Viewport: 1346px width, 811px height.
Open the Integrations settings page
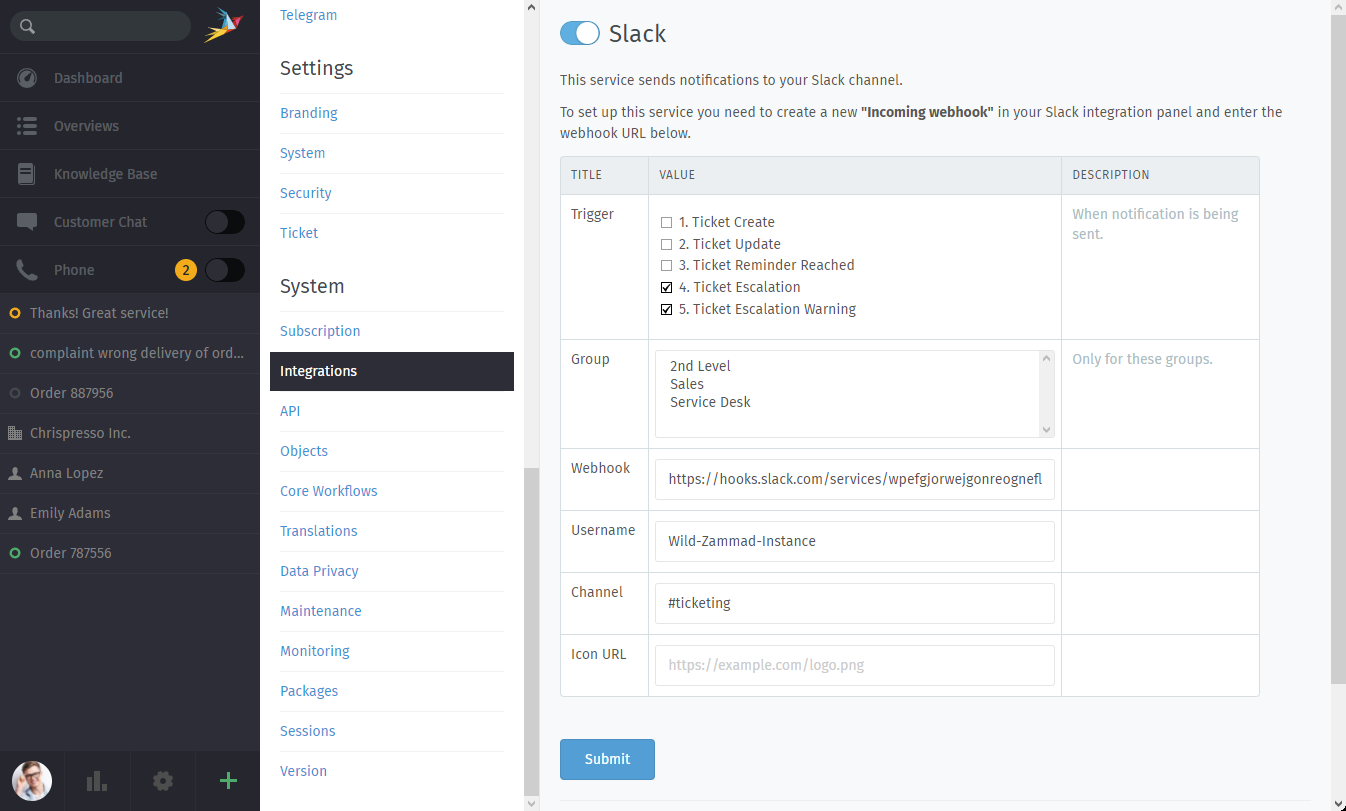[x=392, y=371]
